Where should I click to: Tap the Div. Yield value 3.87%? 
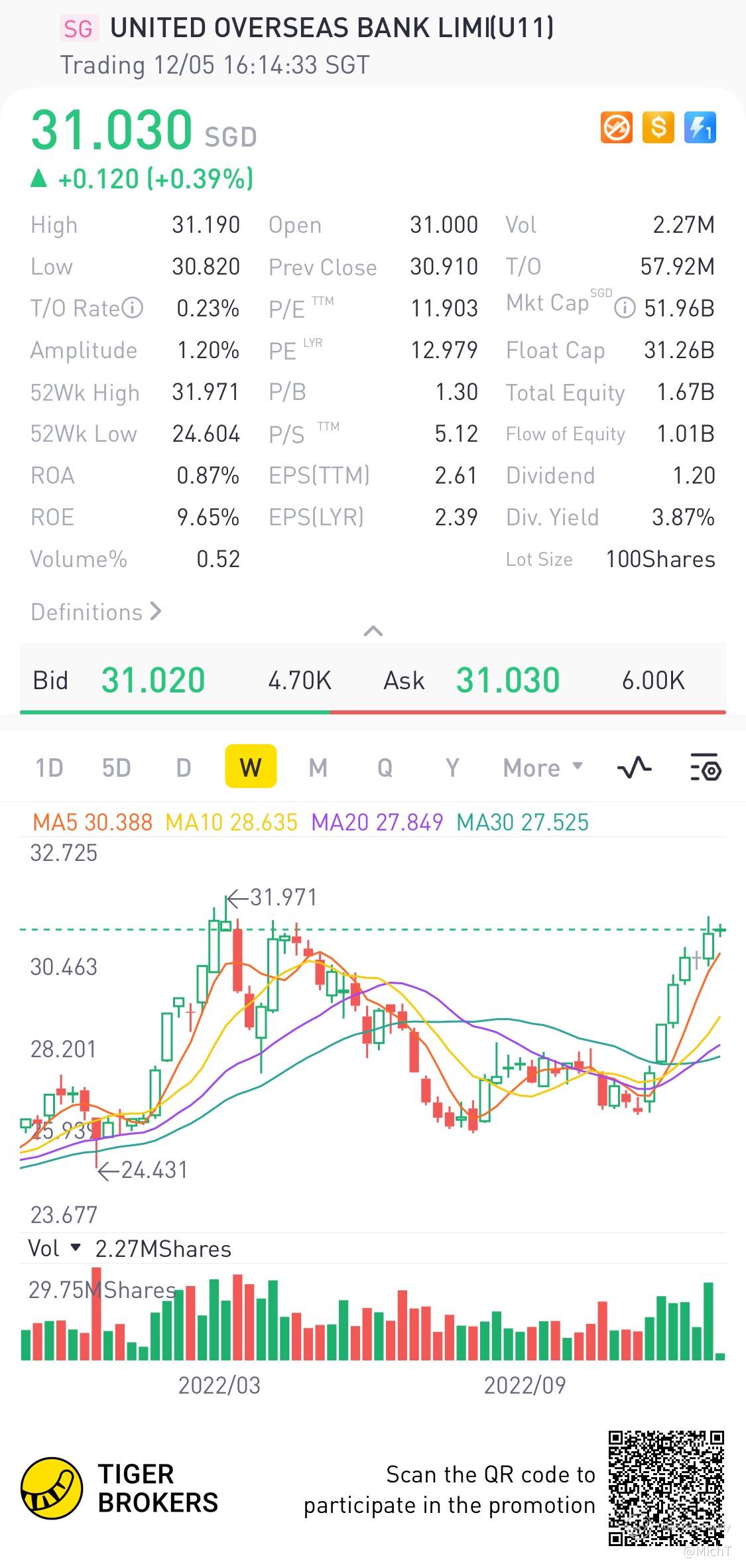point(683,517)
